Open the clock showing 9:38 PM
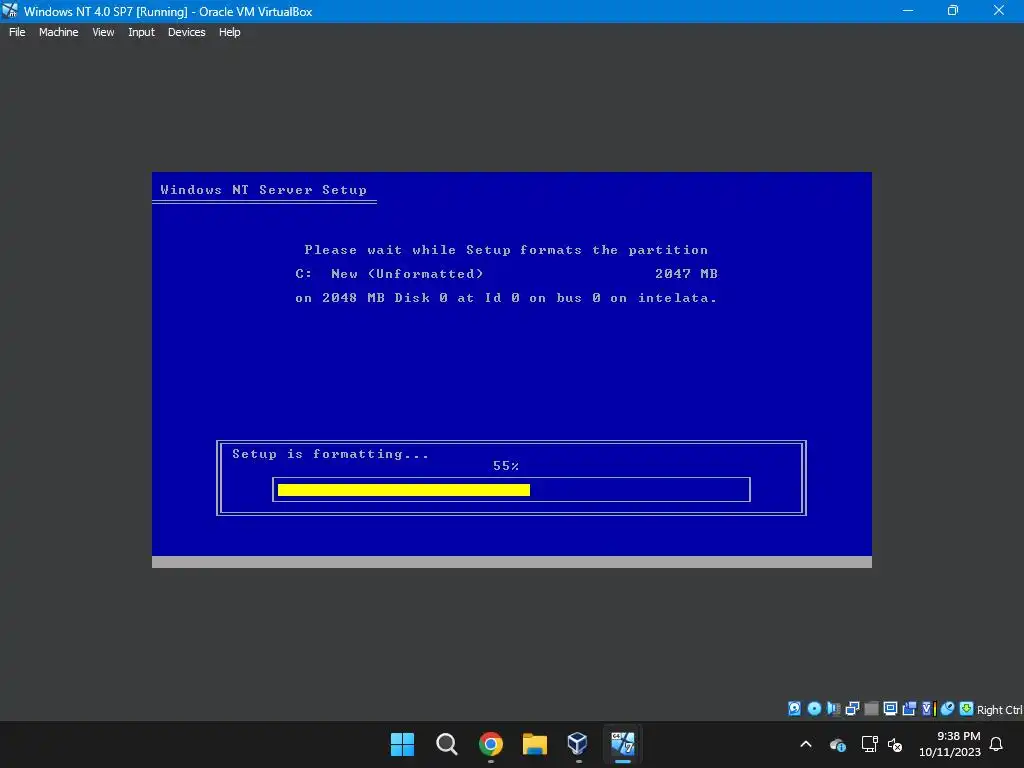The height and width of the screenshot is (768, 1024). point(950,744)
